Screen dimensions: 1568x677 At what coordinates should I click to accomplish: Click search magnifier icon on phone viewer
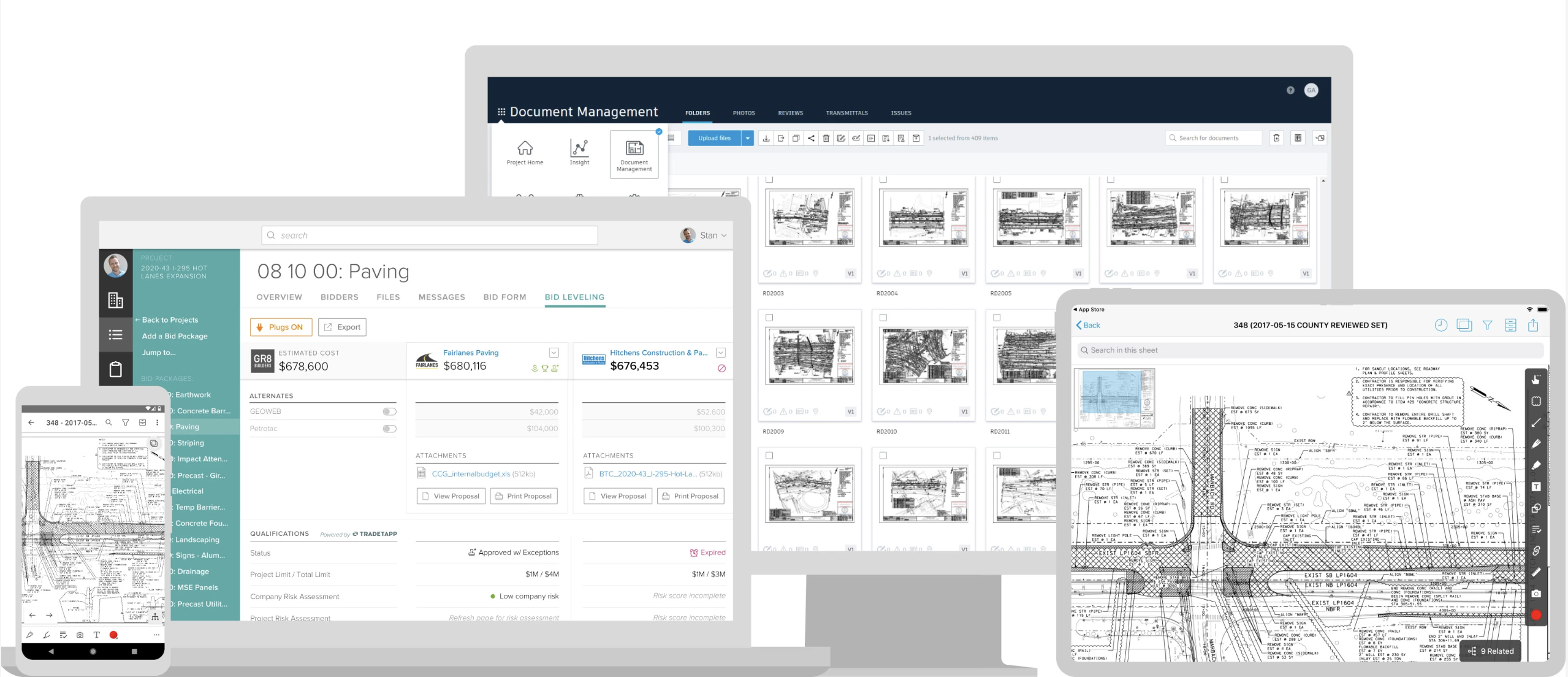pos(108,423)
